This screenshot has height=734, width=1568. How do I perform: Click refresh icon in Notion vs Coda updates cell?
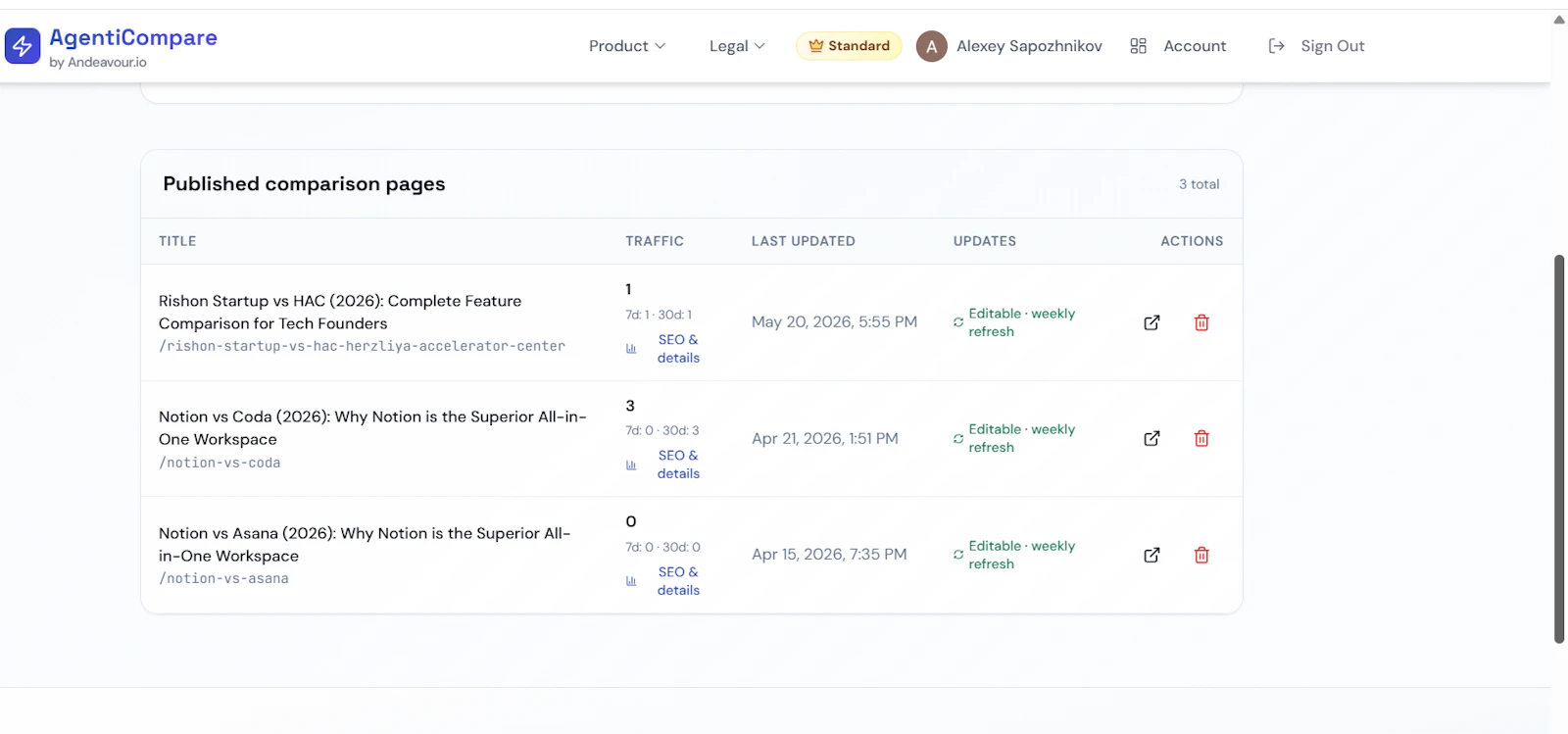(958, 438)
